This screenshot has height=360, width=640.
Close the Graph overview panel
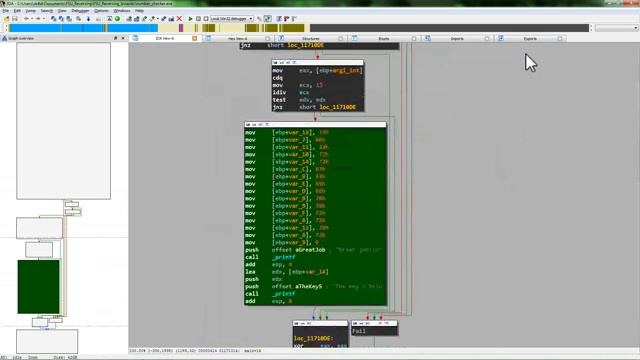coord(123,38)
